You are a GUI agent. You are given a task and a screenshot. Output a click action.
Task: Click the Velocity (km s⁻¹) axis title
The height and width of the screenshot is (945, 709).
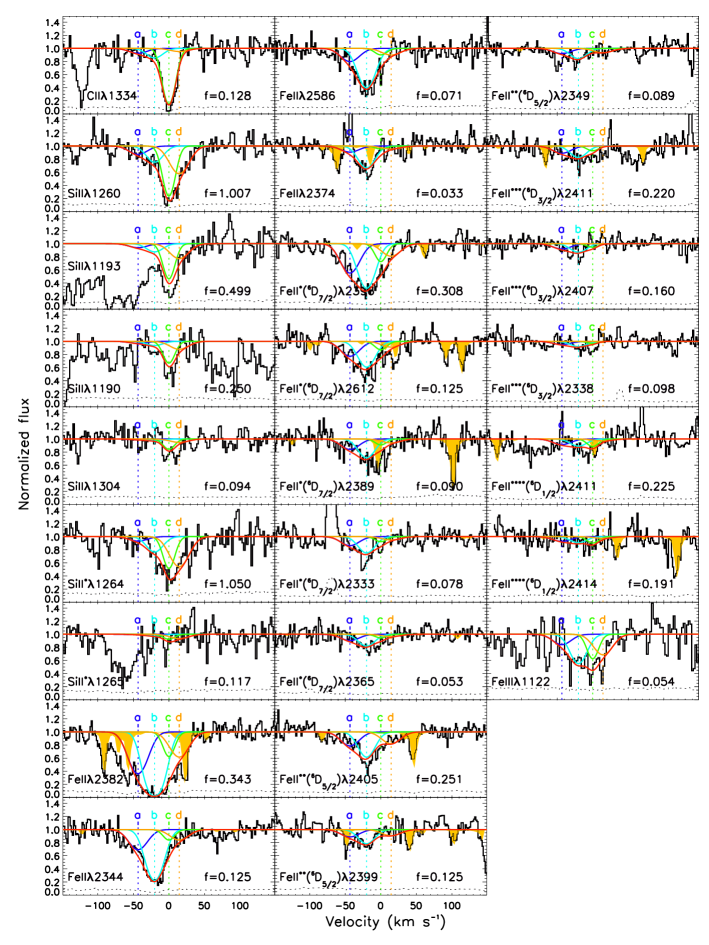pos(385,921)
